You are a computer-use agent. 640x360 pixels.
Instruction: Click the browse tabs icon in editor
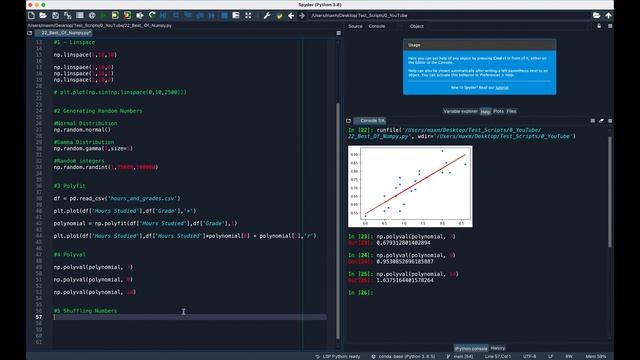pyautogui.click(x=29, y=33)
